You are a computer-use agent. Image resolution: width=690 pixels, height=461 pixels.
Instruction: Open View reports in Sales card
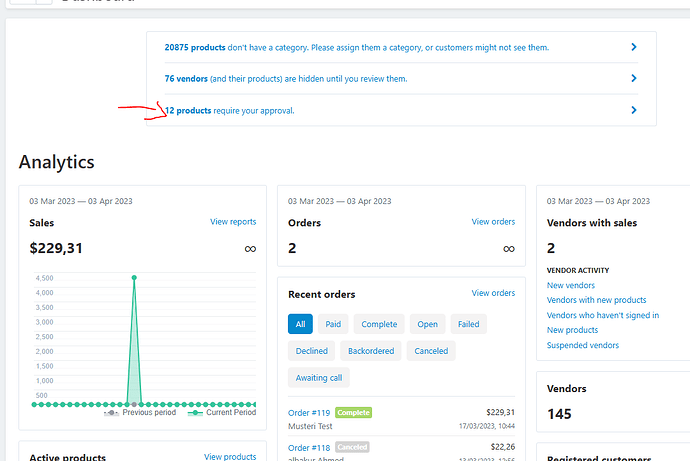(233, 222)
